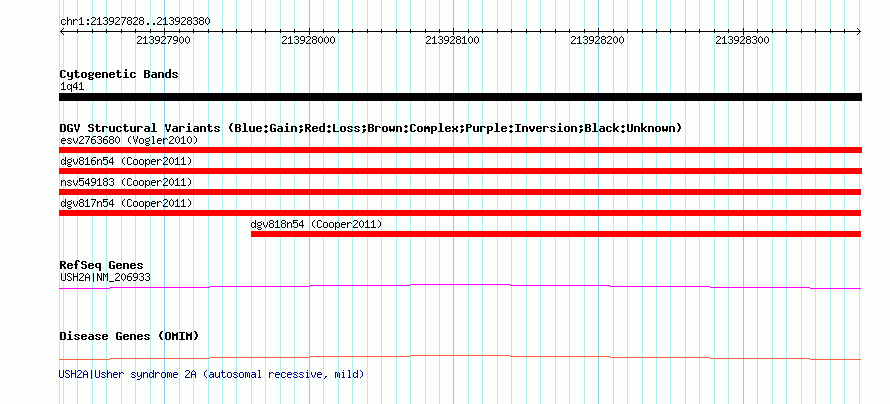
Task: Click ruler position 213928100
Action: (452, 40)
